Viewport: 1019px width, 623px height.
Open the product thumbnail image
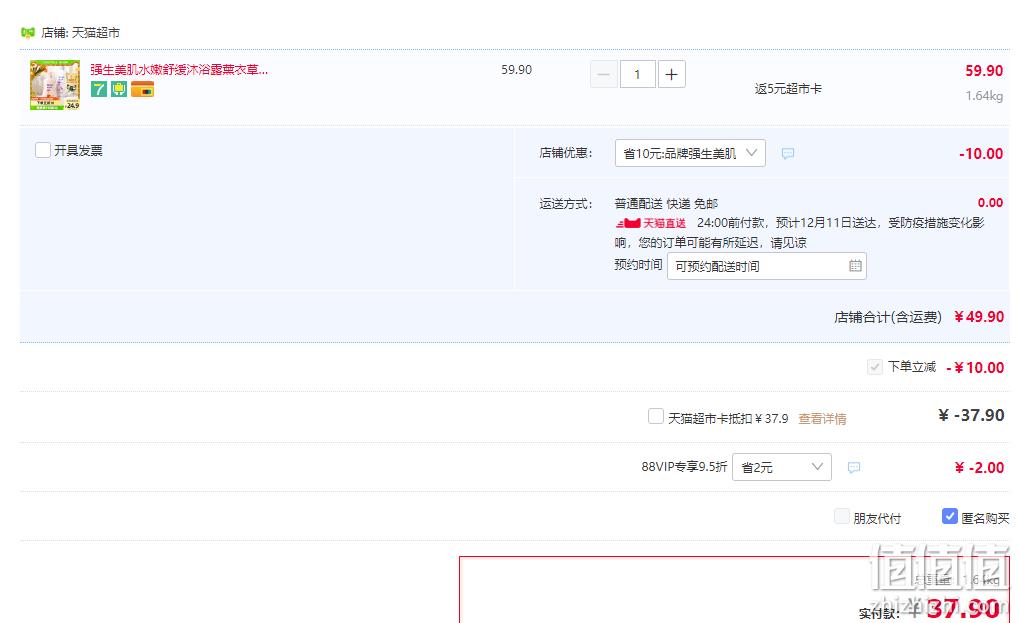pyautogui.click(x=55, y=85)
